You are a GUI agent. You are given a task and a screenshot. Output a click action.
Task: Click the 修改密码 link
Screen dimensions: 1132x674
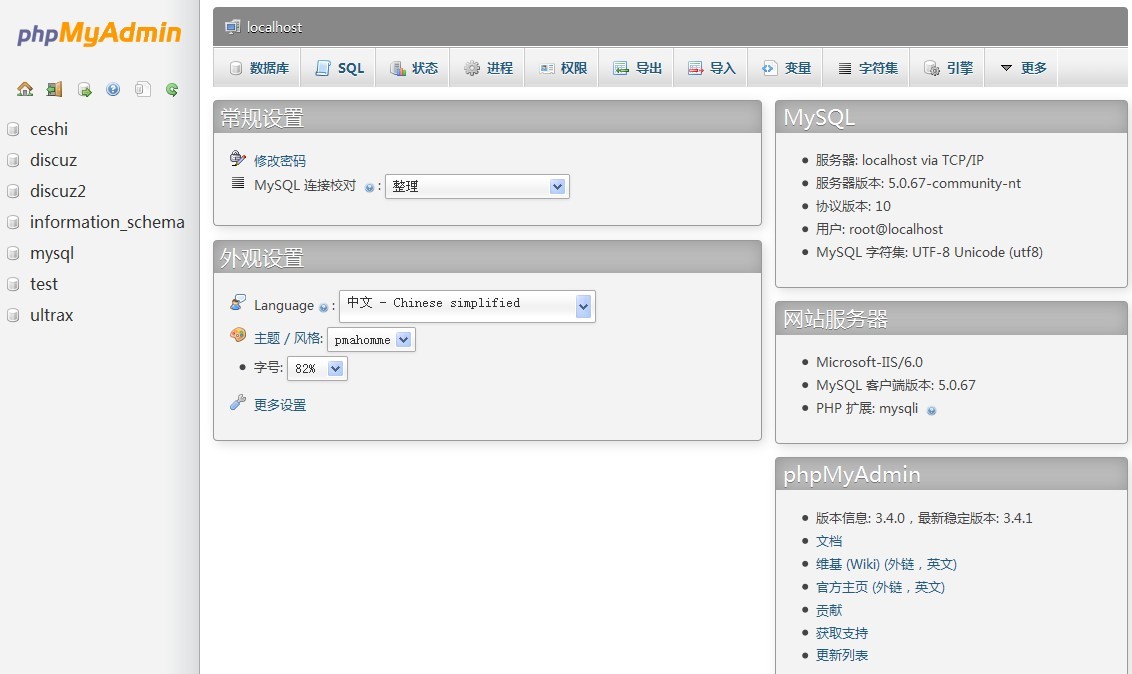point(280,161)
